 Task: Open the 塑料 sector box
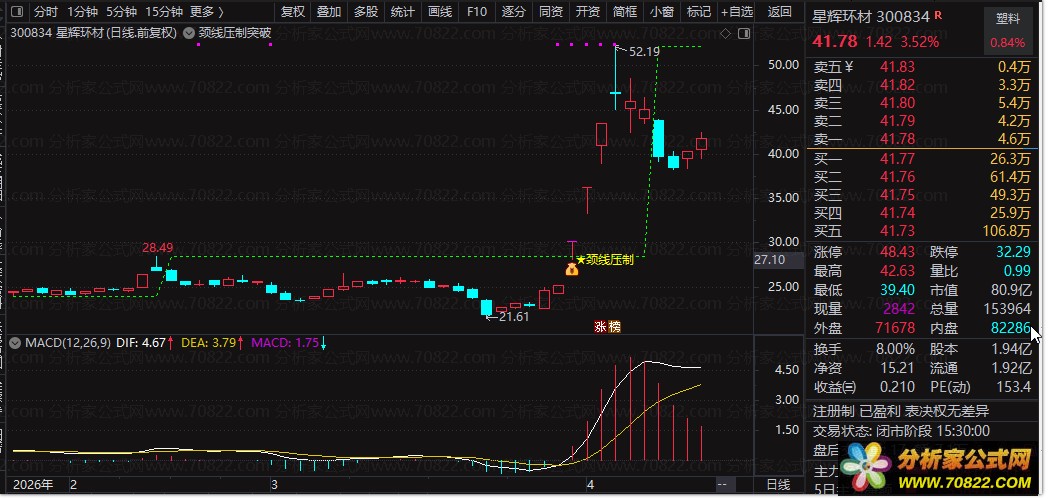click(1007, 31)
